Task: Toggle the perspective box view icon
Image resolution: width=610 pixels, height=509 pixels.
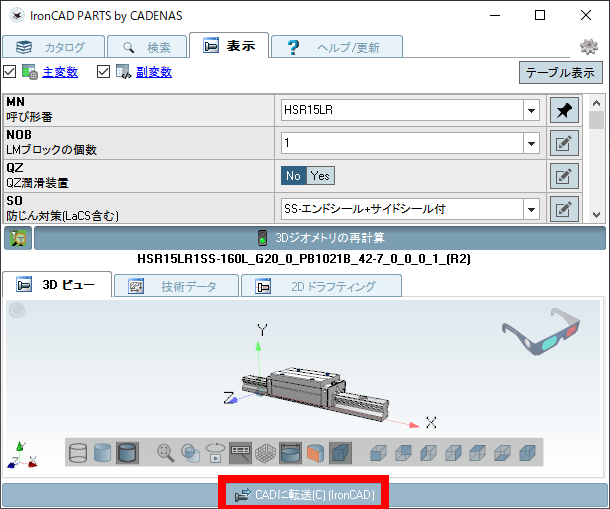Action: pos(340,453)
